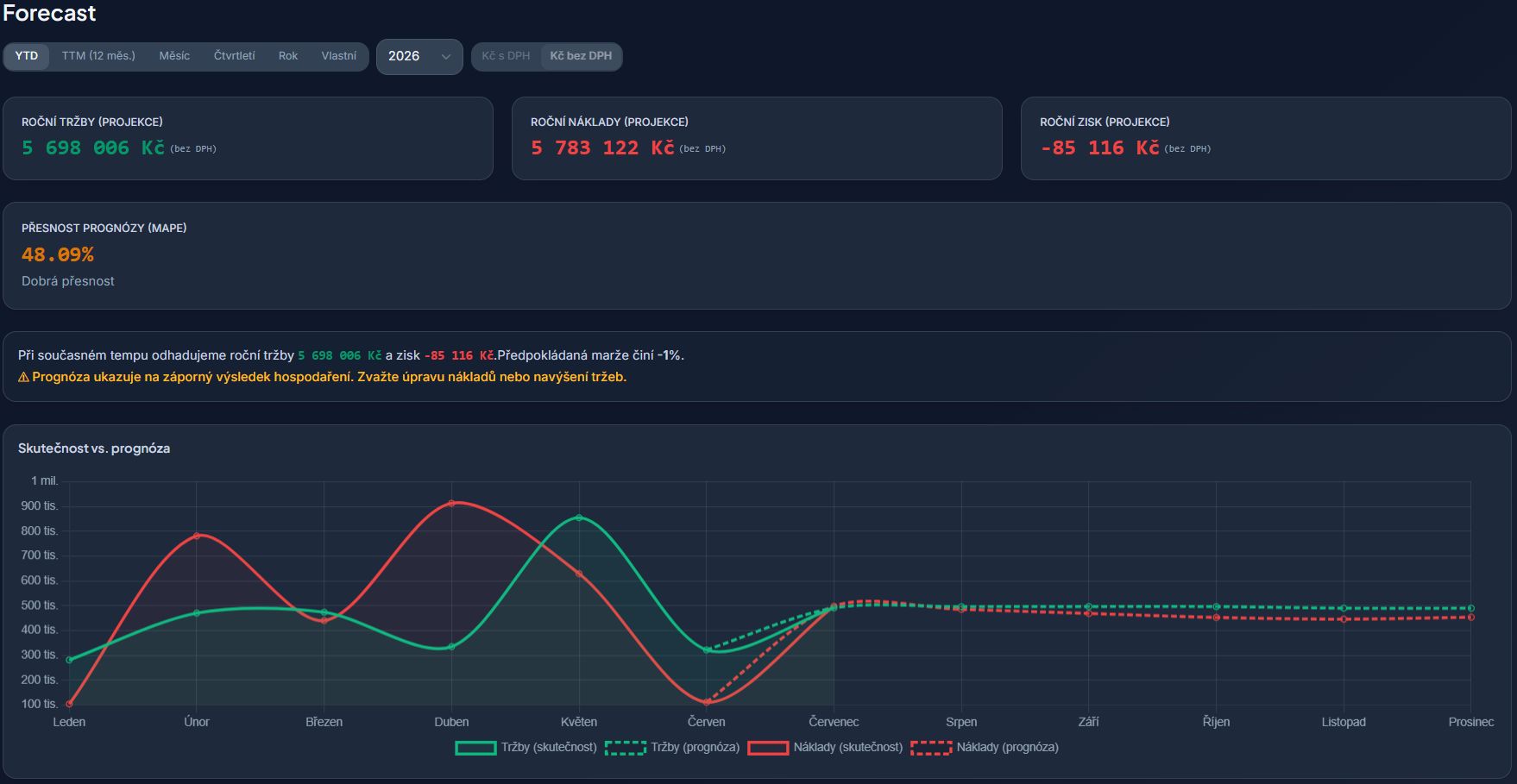Click the Únor costs data point

[197, 536]
